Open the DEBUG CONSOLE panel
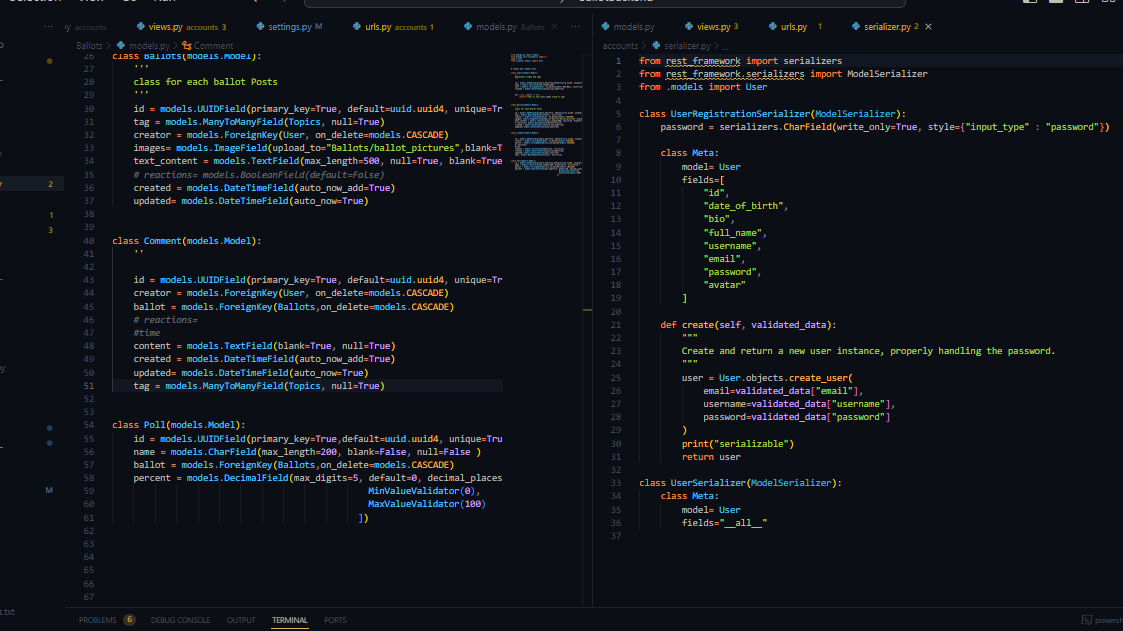The height and width of the screenshot is (631, 1123). (x=180, y=620)
